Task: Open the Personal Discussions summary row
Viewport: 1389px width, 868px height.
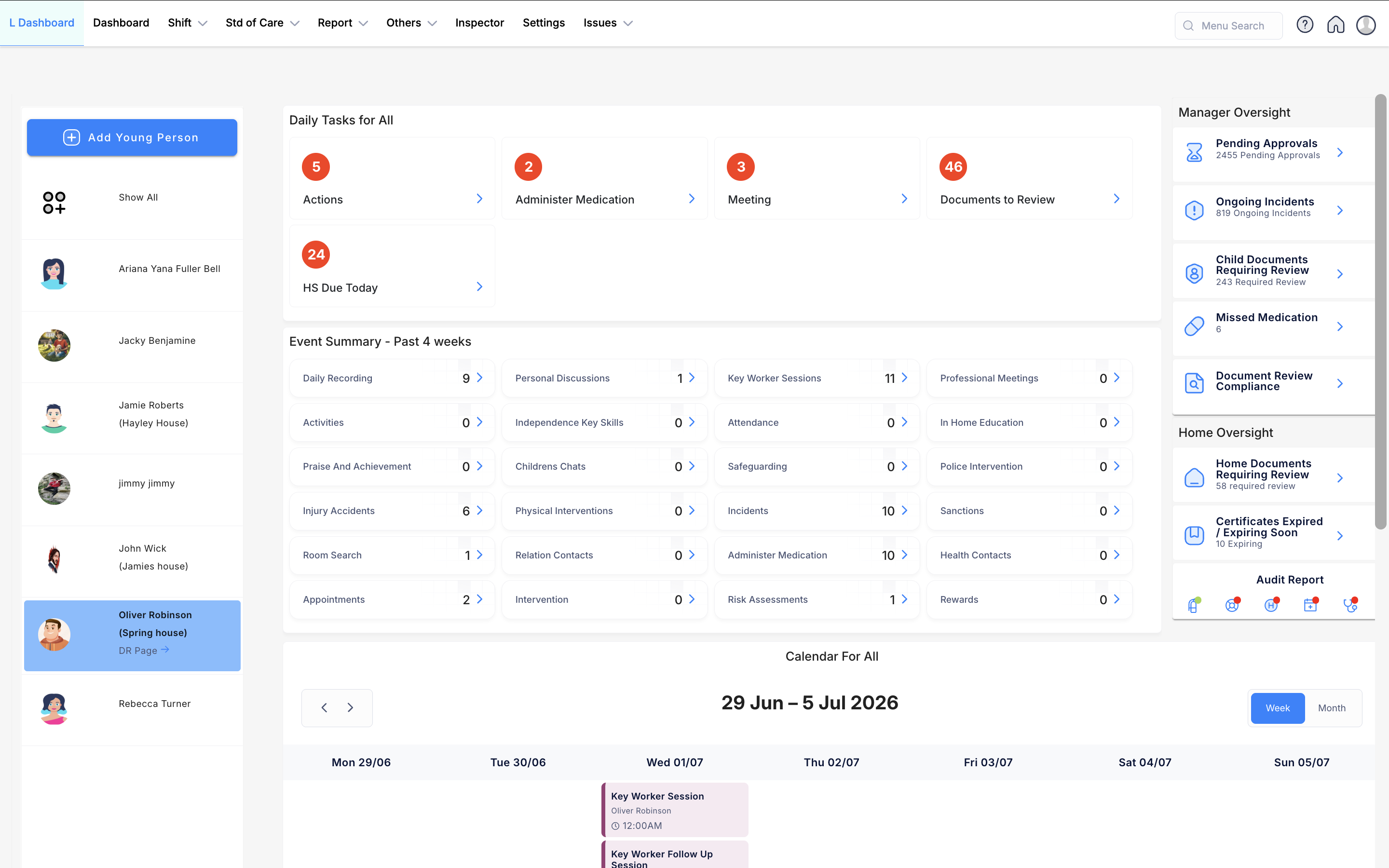Action: pos(604,378)
